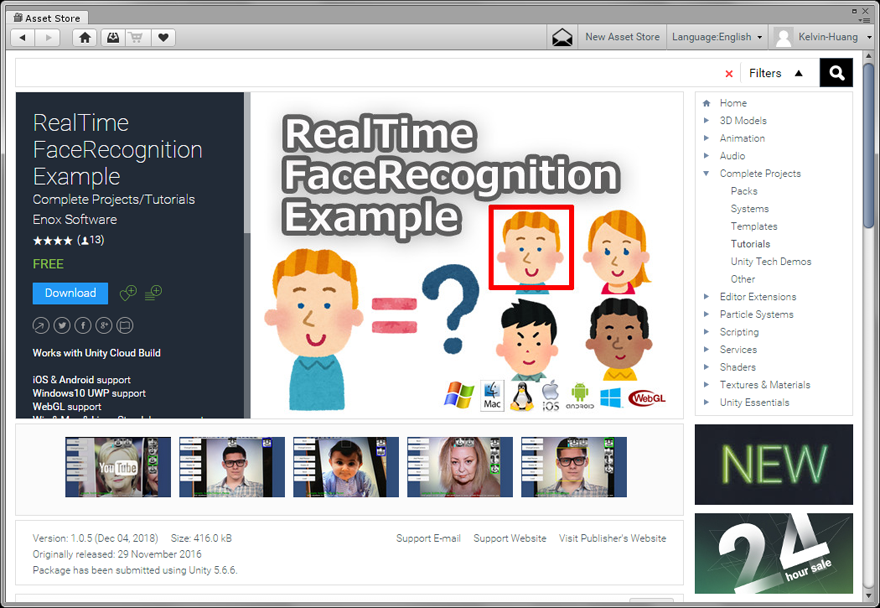Screen dimensions: 880x608
Task: Collapse the Filters panel arrow
Action: [x=799, y=74]
